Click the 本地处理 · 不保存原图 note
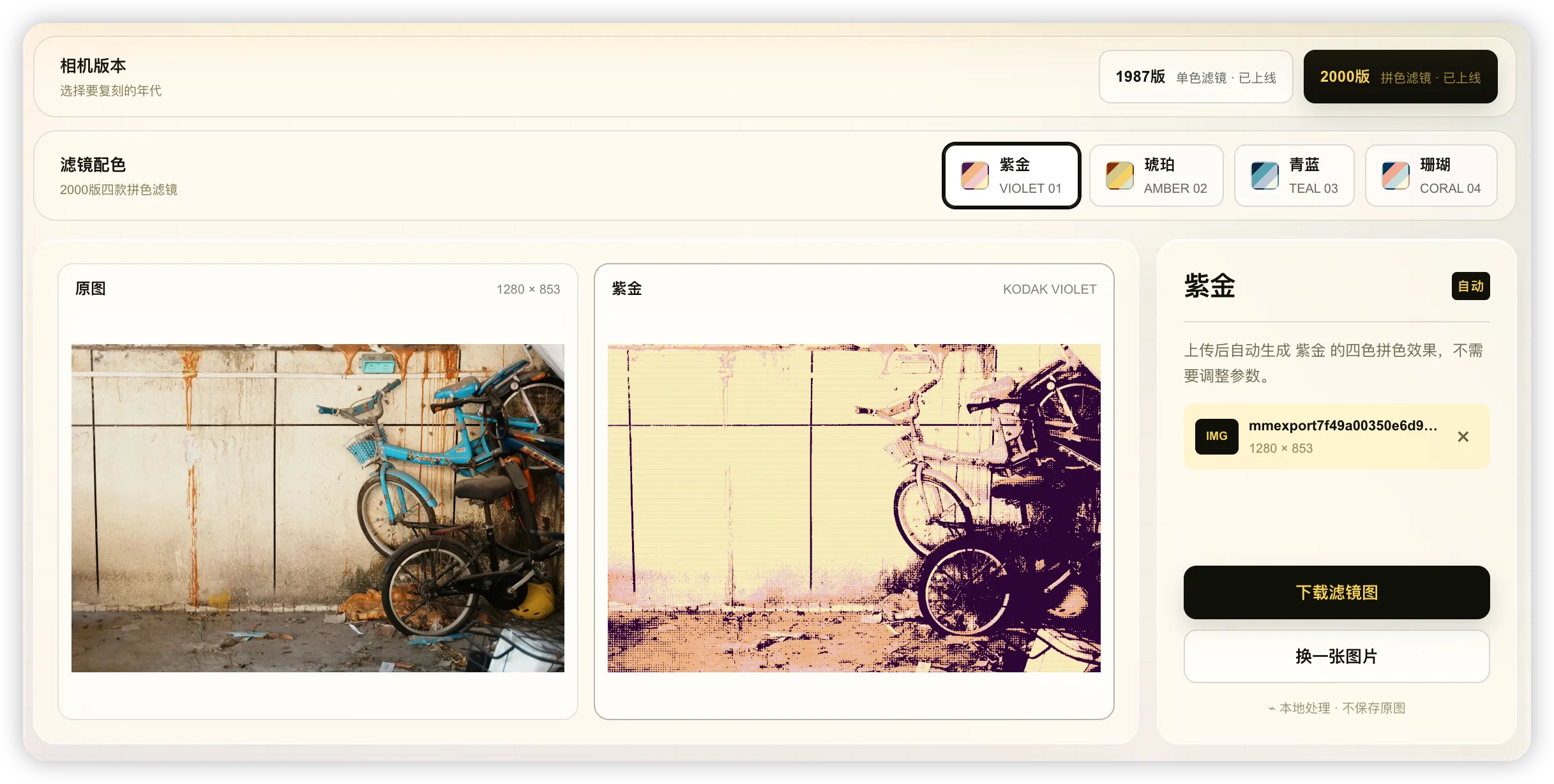The image size is (1554, 784). pyautogui.click(x=1336, y=708)
